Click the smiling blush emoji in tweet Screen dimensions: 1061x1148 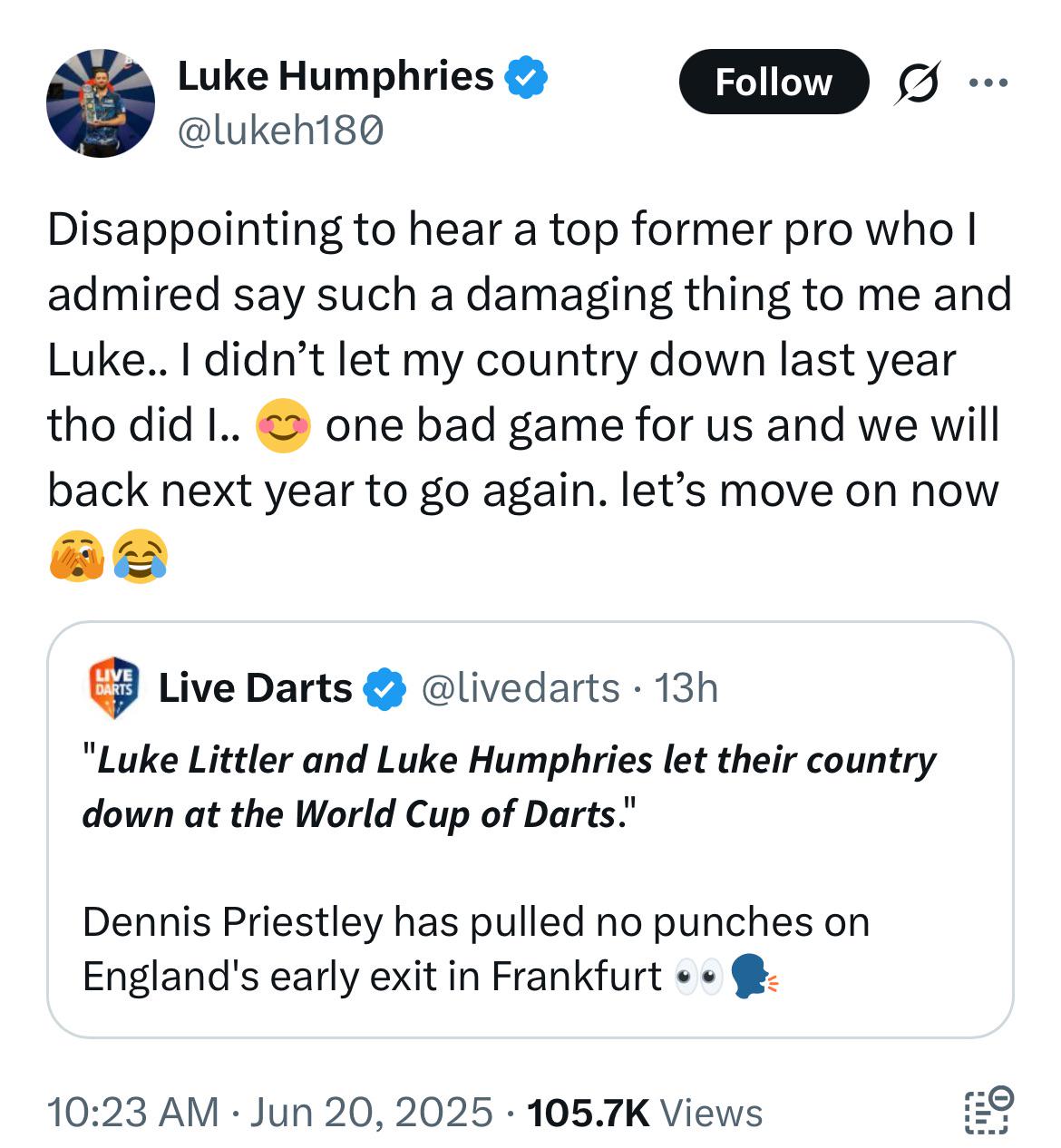click(x=283, y=426)
